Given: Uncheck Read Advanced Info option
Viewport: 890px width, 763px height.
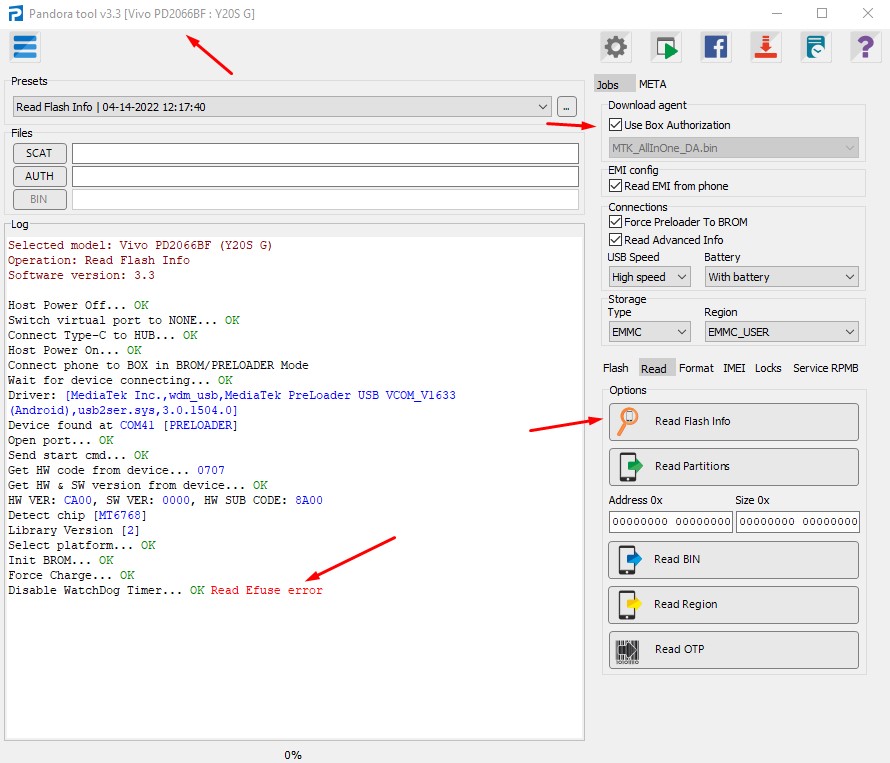Looking at the screenshot, I should click(x=615, y=240).
